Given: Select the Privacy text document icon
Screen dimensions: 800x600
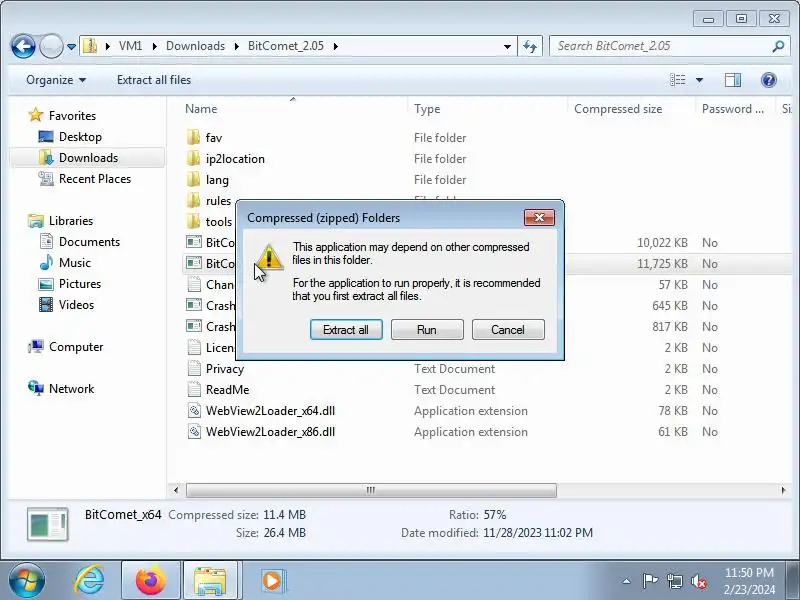Looking at the screenshot, I should [x=194, y=368].
